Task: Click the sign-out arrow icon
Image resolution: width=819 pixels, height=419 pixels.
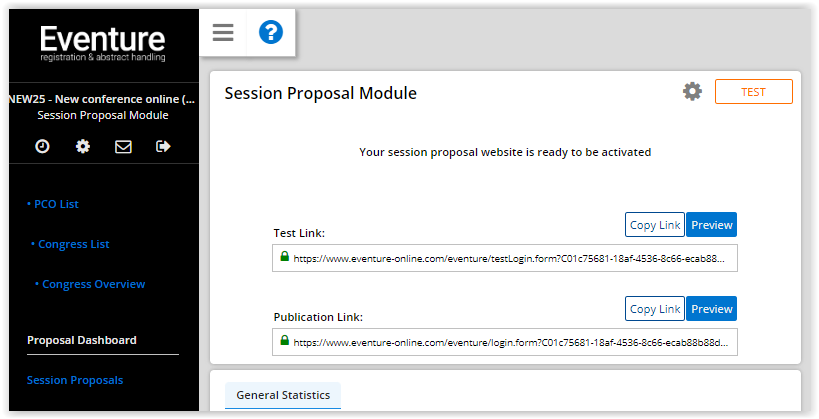Action: point(163,147)
